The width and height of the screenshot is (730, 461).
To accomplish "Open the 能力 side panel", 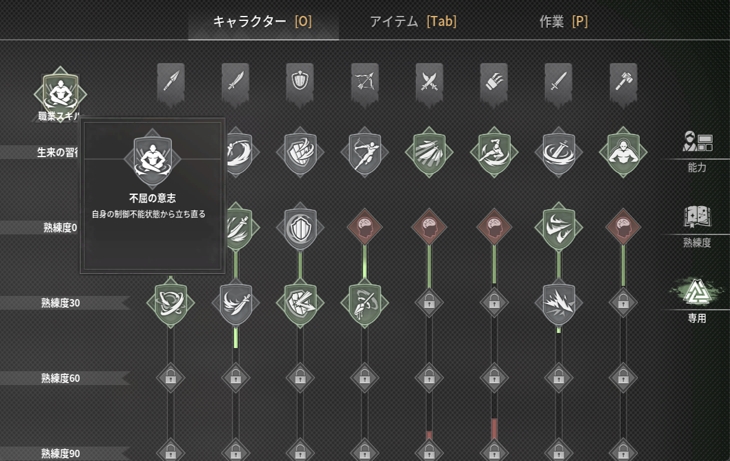I will [x=697, y=151].
